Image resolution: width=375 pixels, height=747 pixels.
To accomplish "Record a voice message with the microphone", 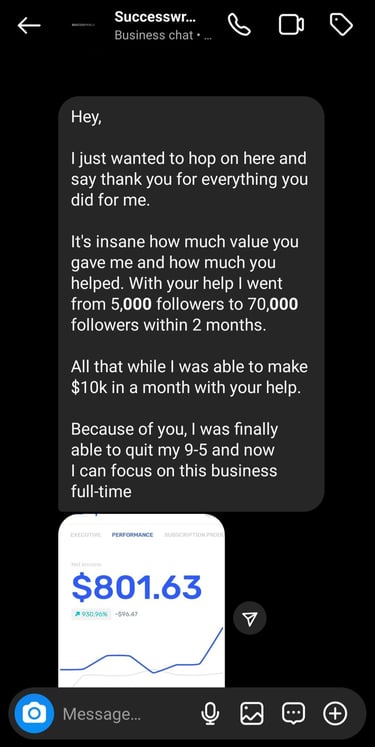I will (x=210, y=713).
